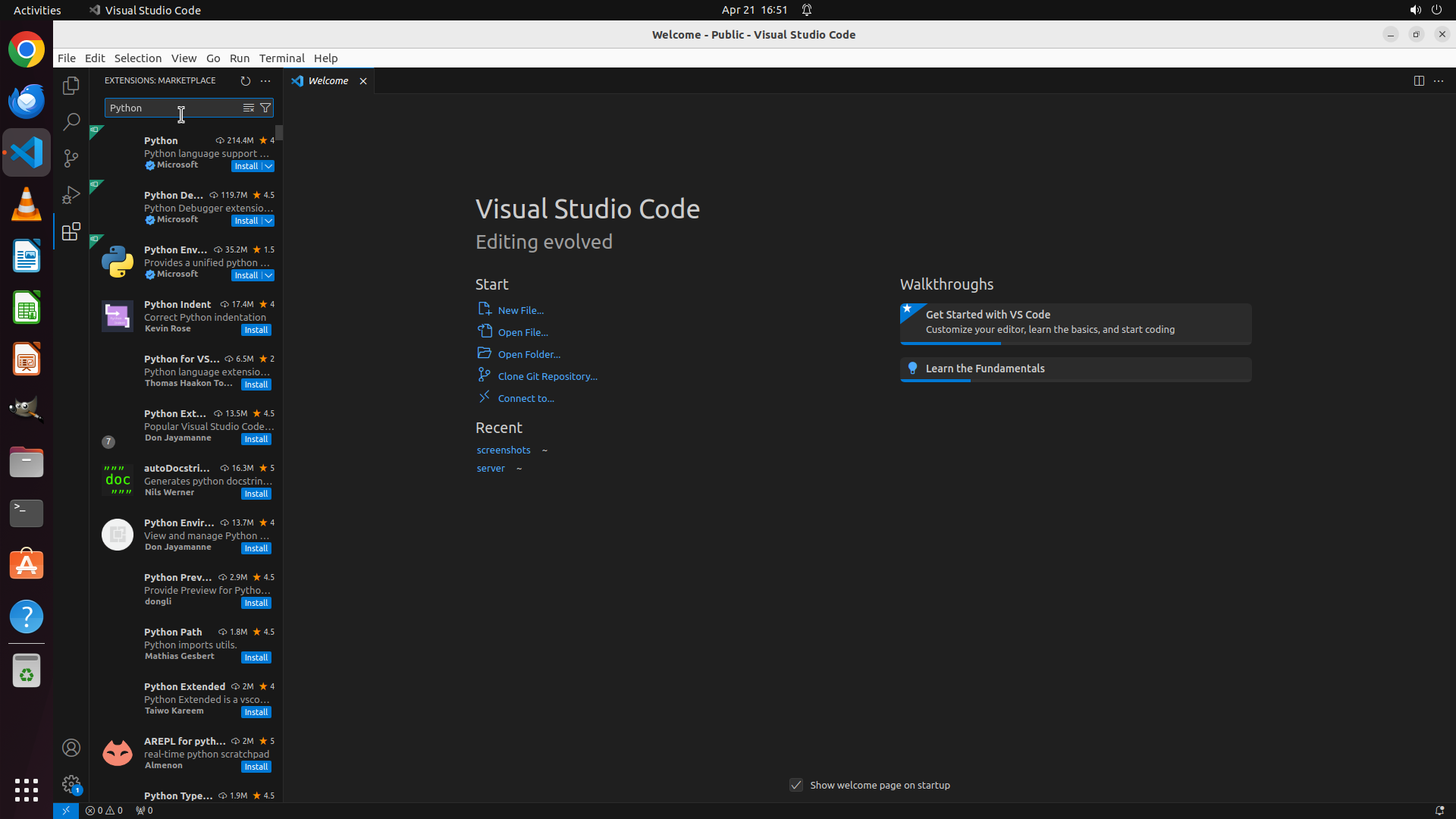Image resolution: width=1456 pixels, height=819 pixels.
Task: Select the Welcome tab
Action: (328, 80)
